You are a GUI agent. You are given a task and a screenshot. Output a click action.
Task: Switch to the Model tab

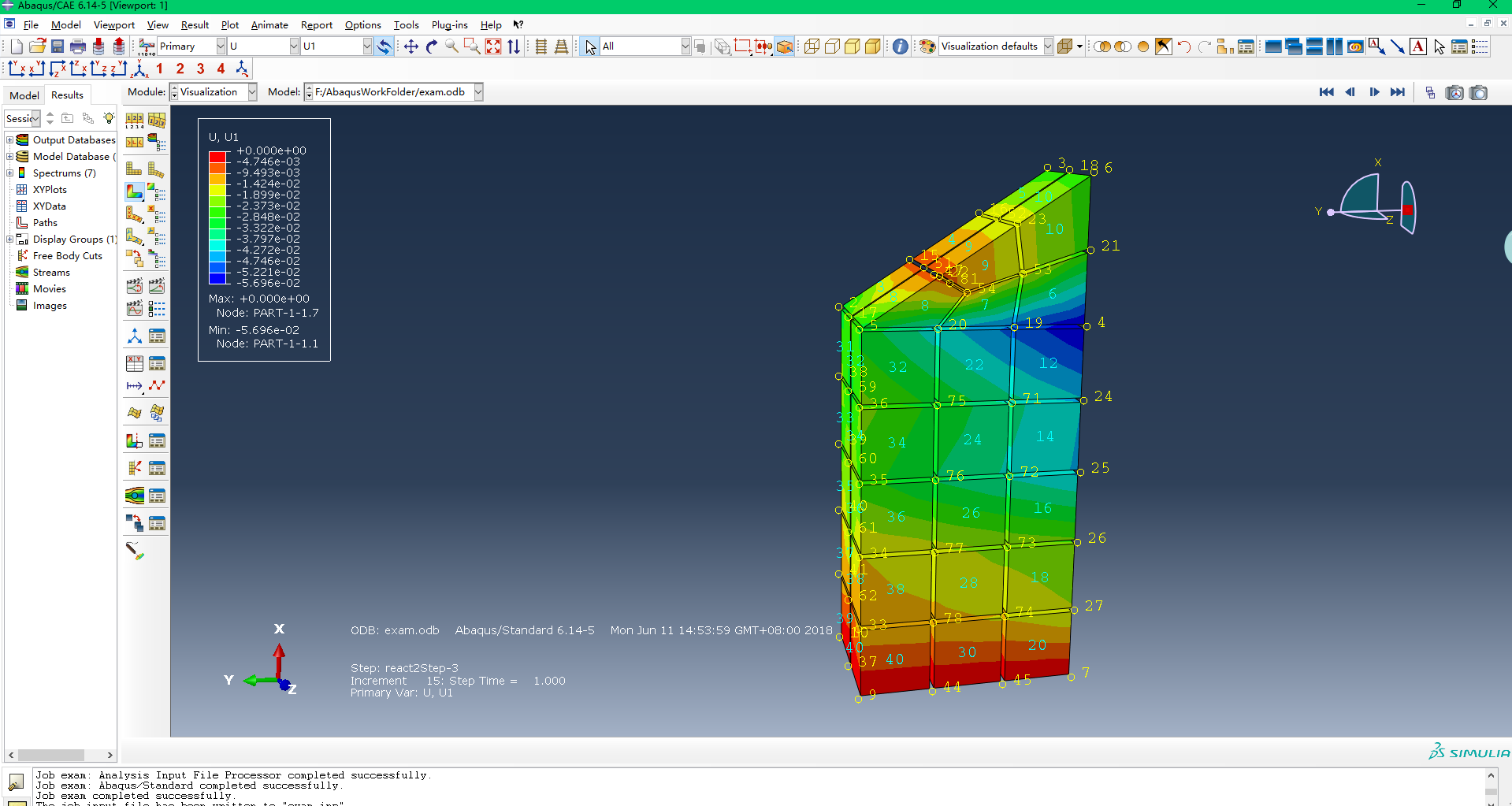(x=24, y=95)
